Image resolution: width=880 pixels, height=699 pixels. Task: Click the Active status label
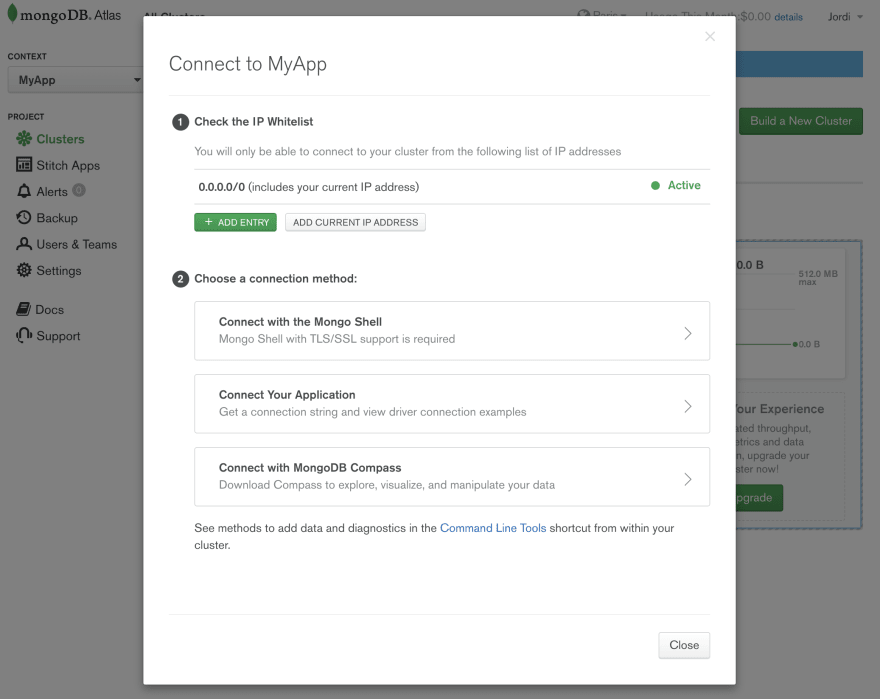point(684,185)
